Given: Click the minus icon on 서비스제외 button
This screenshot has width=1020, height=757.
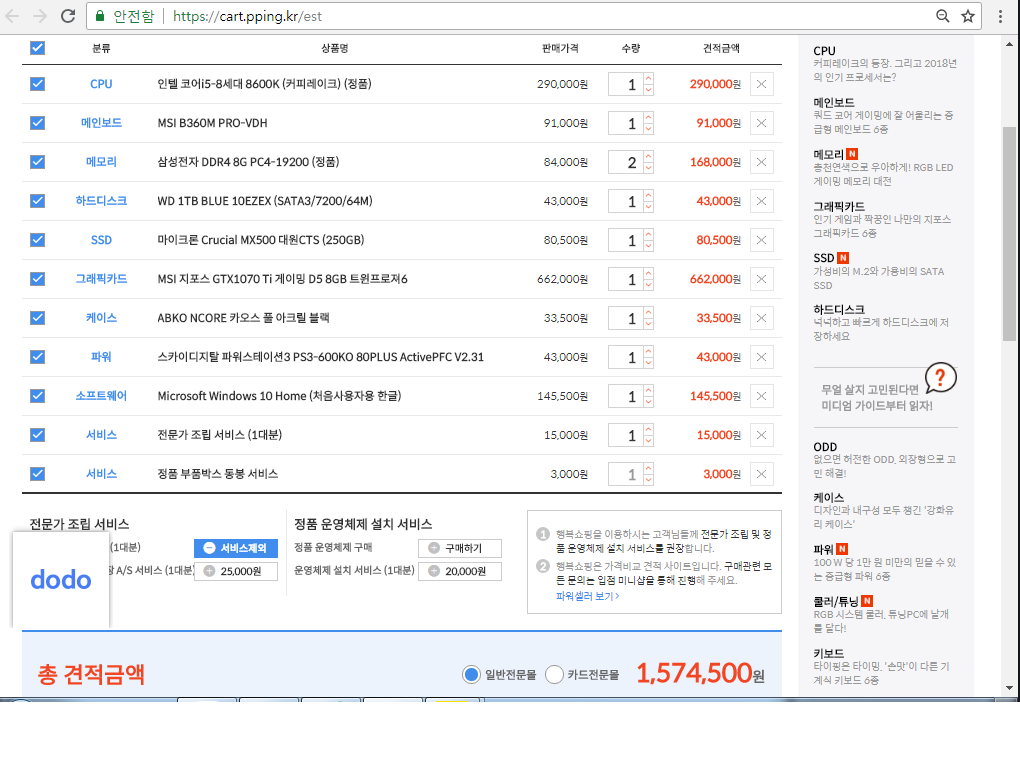Looking at the screenshot, I should click(x=209, y=548).
